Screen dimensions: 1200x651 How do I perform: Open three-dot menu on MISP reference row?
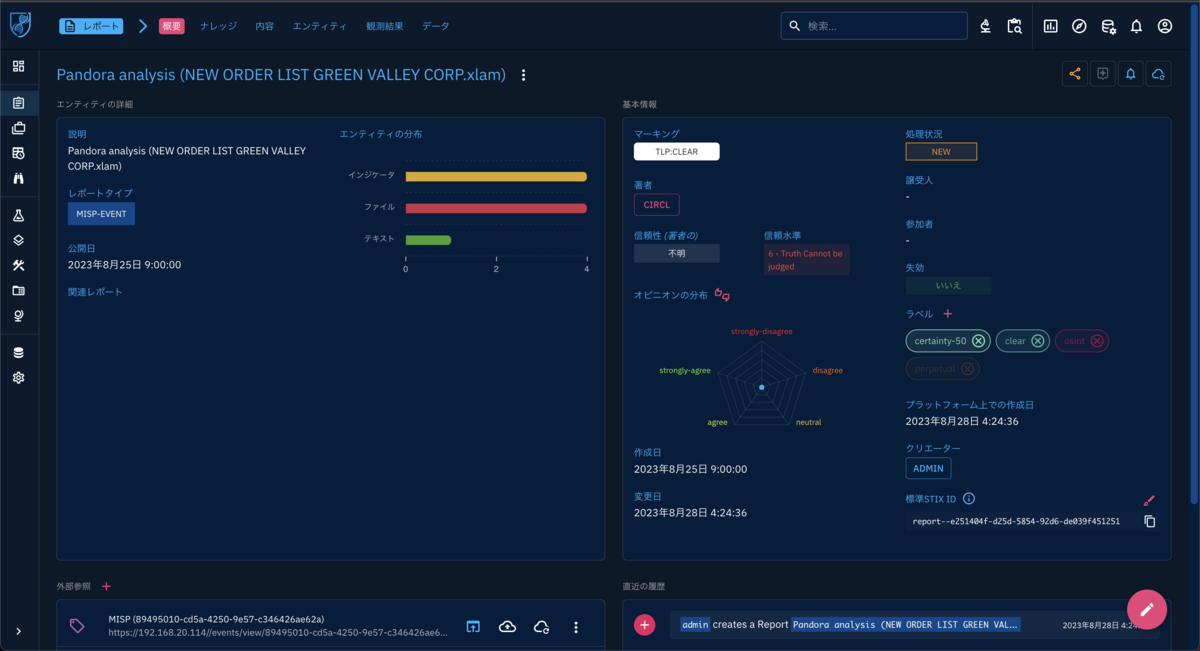[x=576, y=627]
